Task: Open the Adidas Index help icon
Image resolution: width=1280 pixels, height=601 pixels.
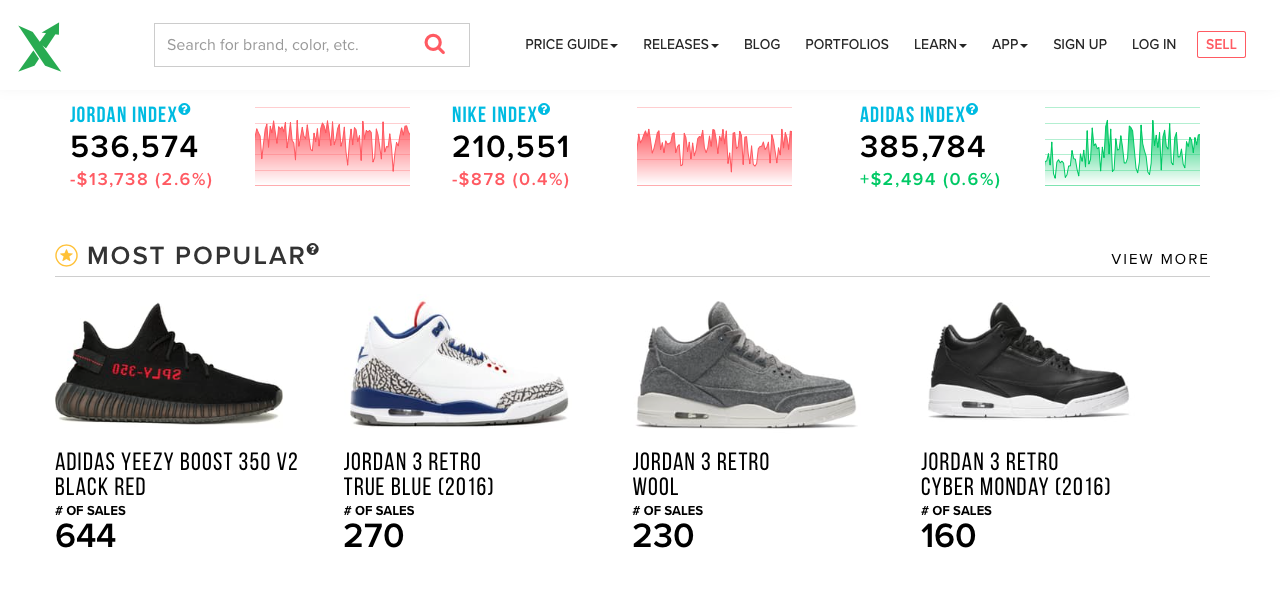Action: (x=972, y=109)
